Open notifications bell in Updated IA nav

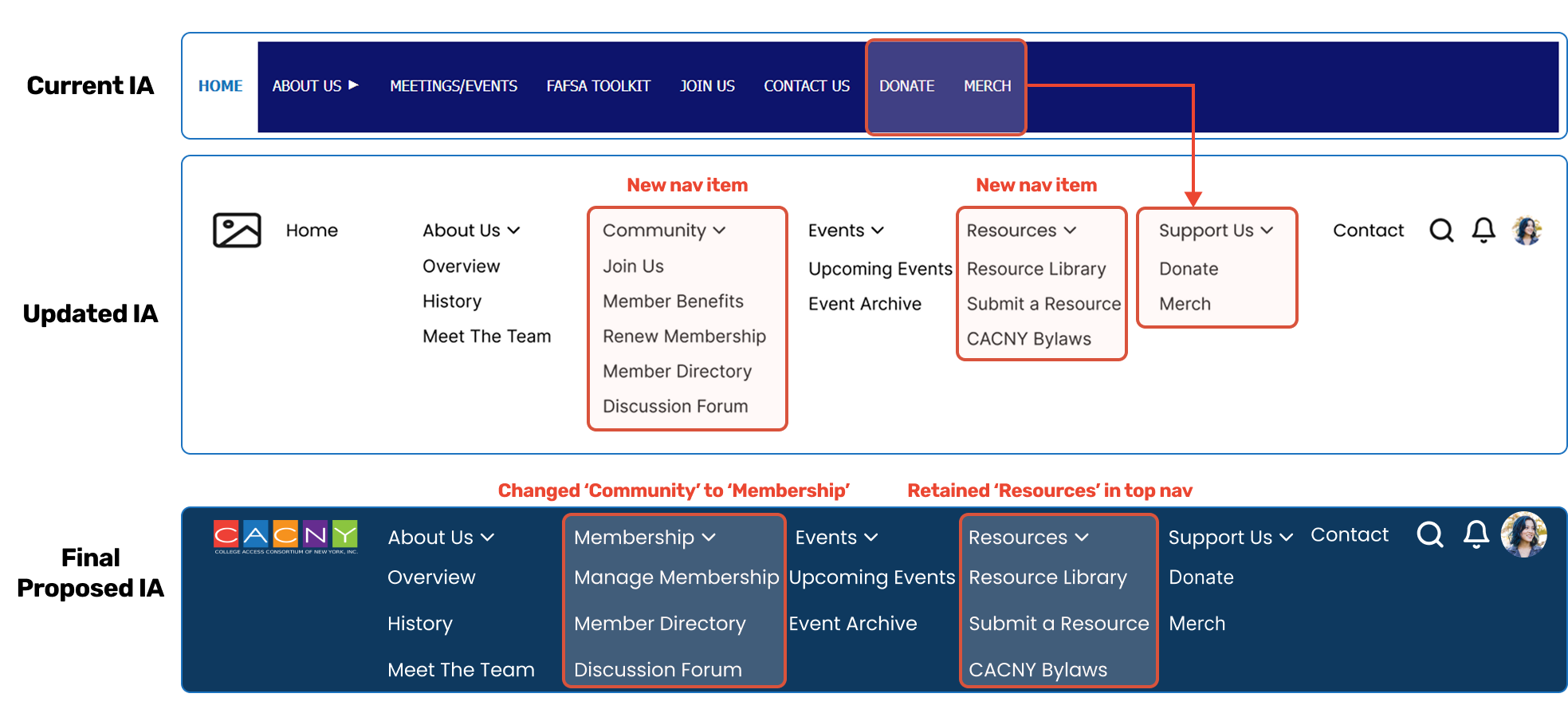click(x=1483, y=231)
